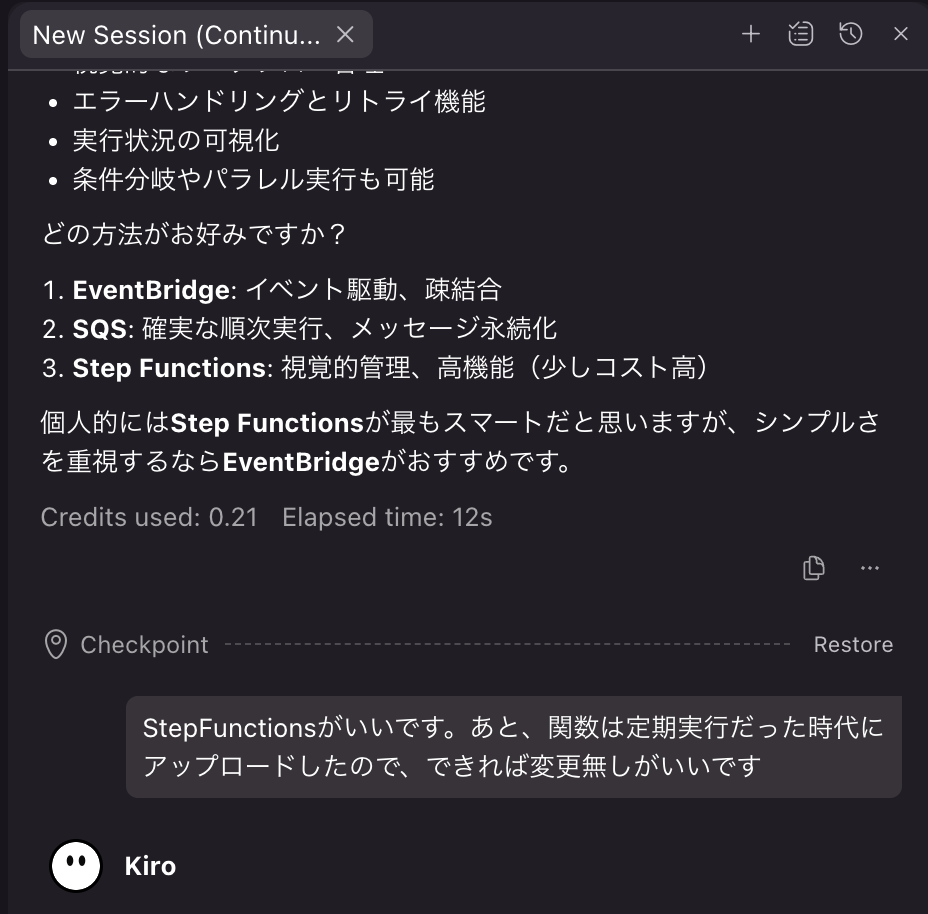Open the task list icon in the header
This screenshot has height=914, width=928.
point(800,33)
